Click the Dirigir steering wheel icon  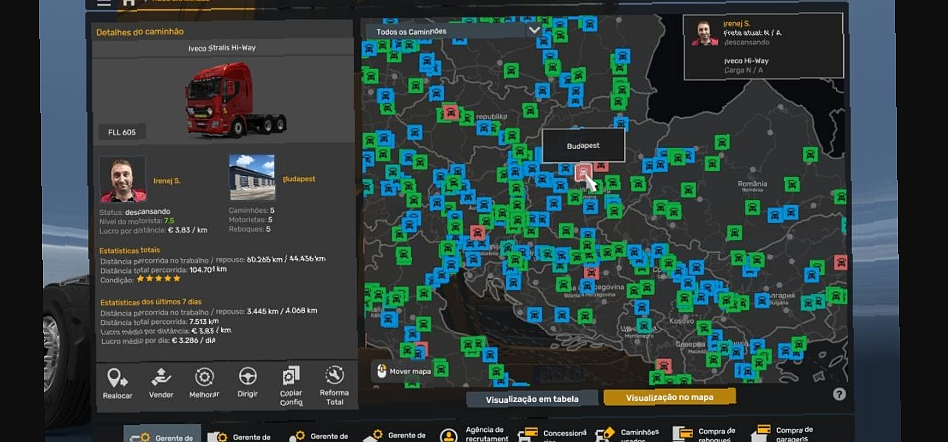click(247, 377)
